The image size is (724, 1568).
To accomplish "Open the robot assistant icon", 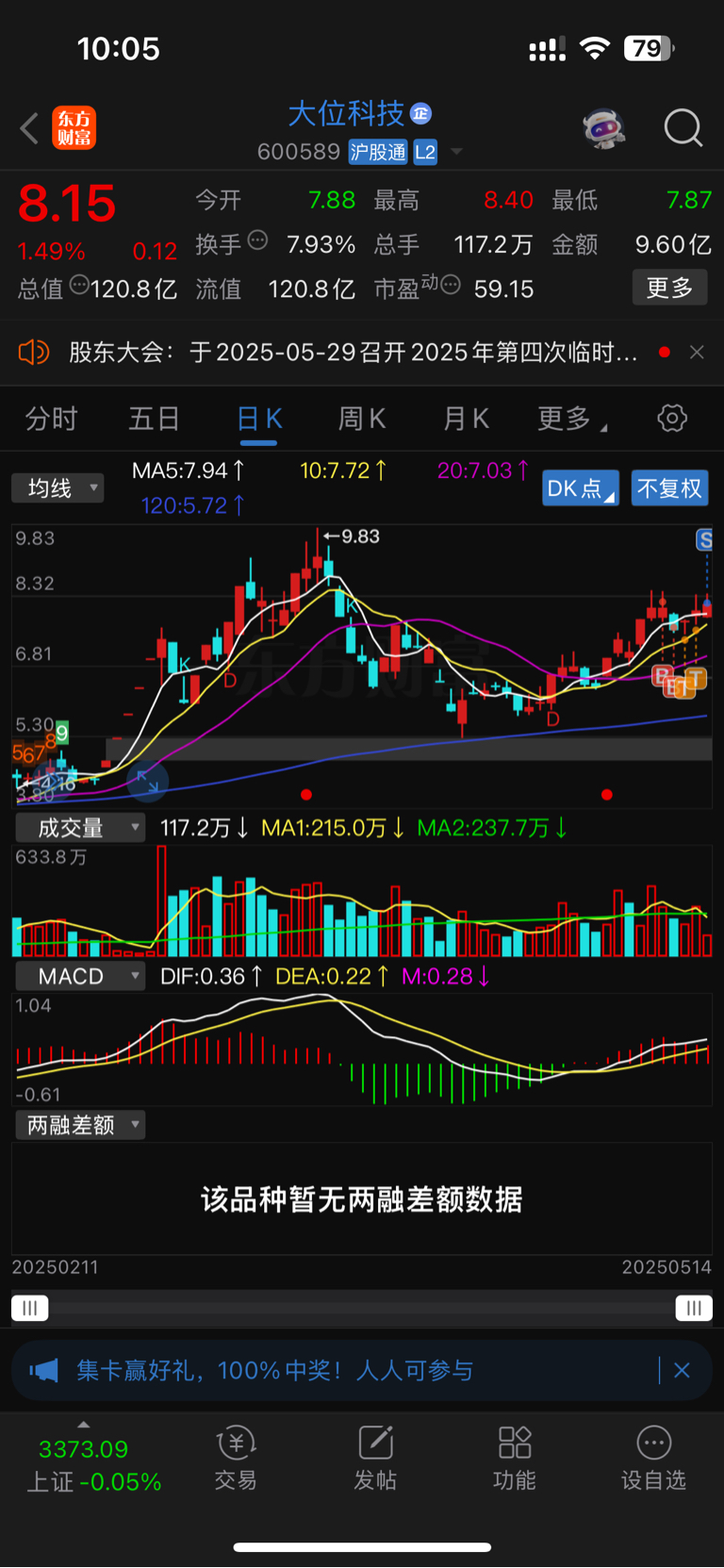I will pyautogui.click(x=604, y=128).
